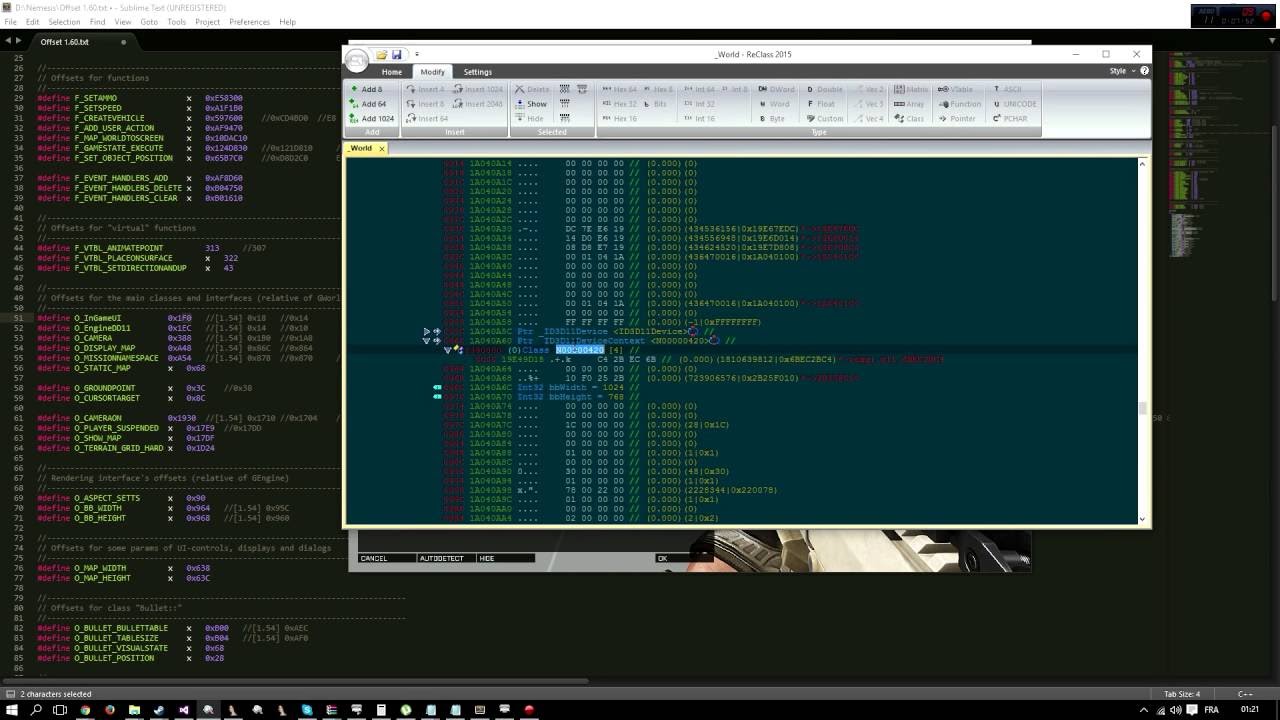
Task: Open the Windows Start button
Action: [12, 710]
